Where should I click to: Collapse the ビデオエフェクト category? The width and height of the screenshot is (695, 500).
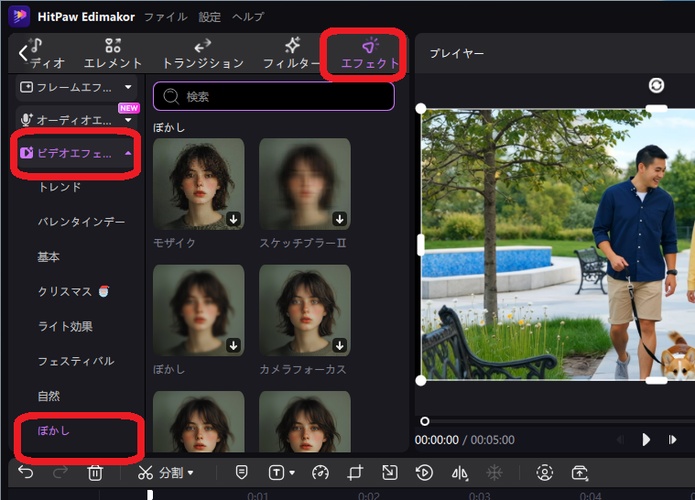click(76, 153)
